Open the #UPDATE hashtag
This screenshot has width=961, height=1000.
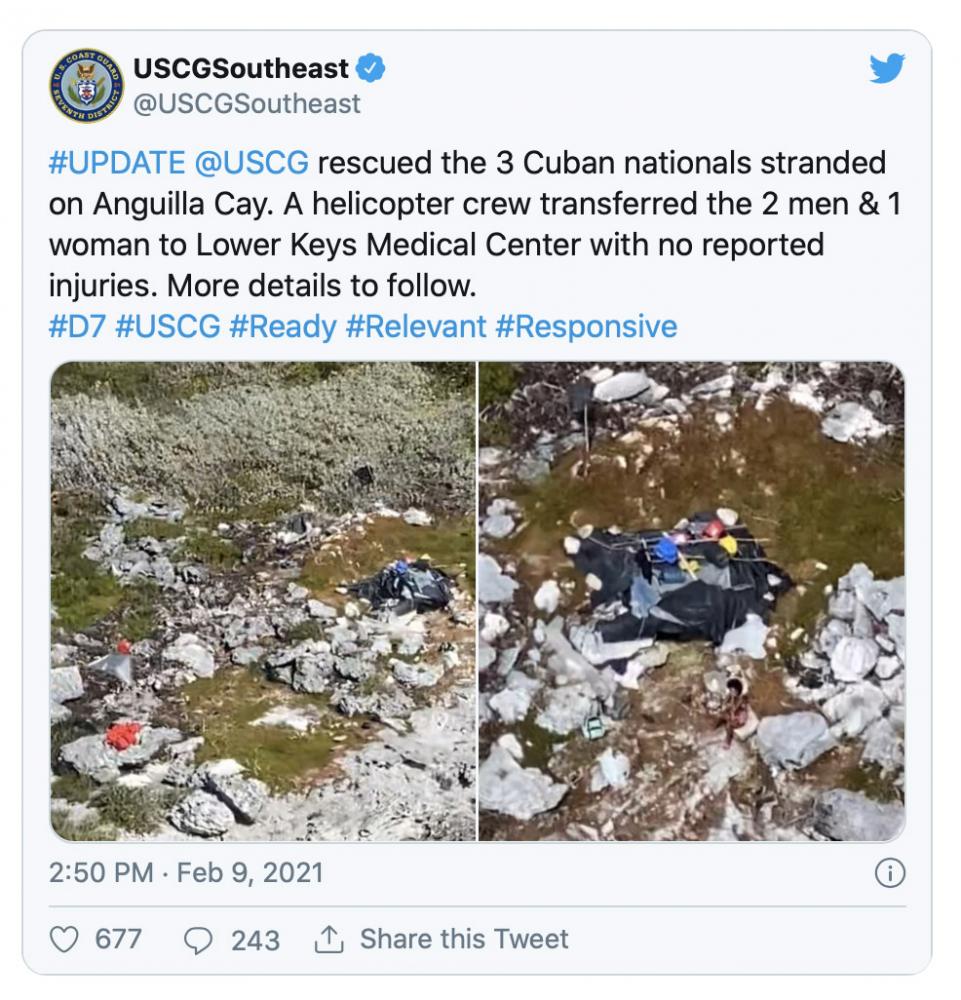pyautogui.click(x=117, y=163)
